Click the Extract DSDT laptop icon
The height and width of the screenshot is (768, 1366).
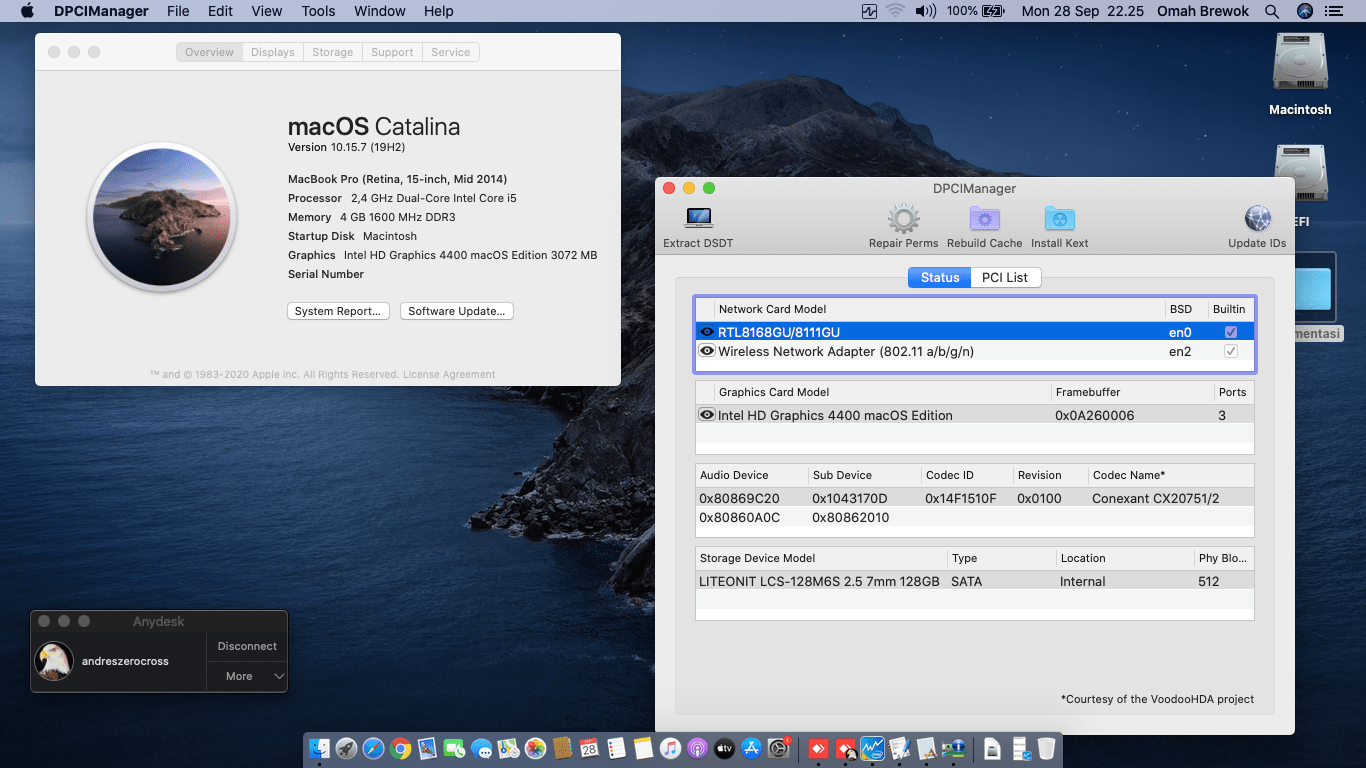[x=697, y=218]
